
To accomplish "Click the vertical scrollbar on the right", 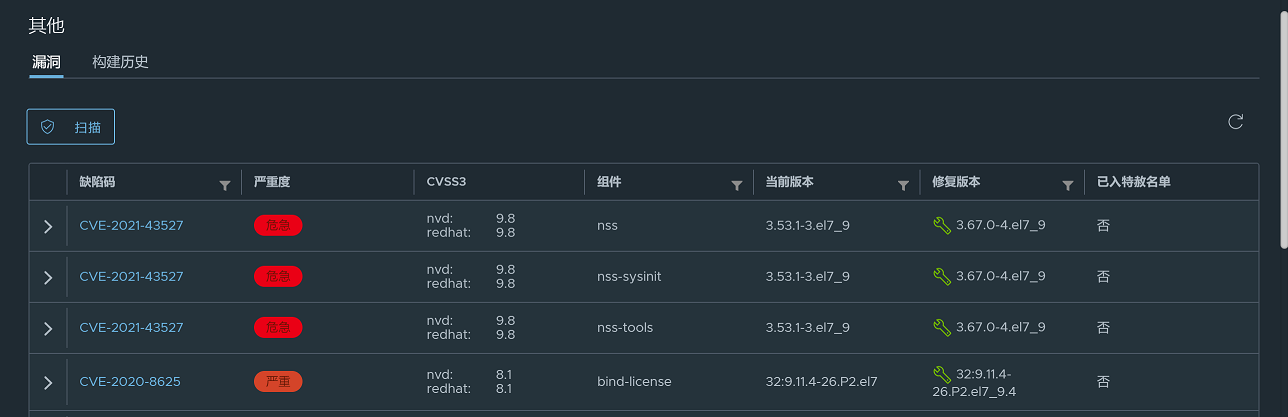I will (1282, 120).
